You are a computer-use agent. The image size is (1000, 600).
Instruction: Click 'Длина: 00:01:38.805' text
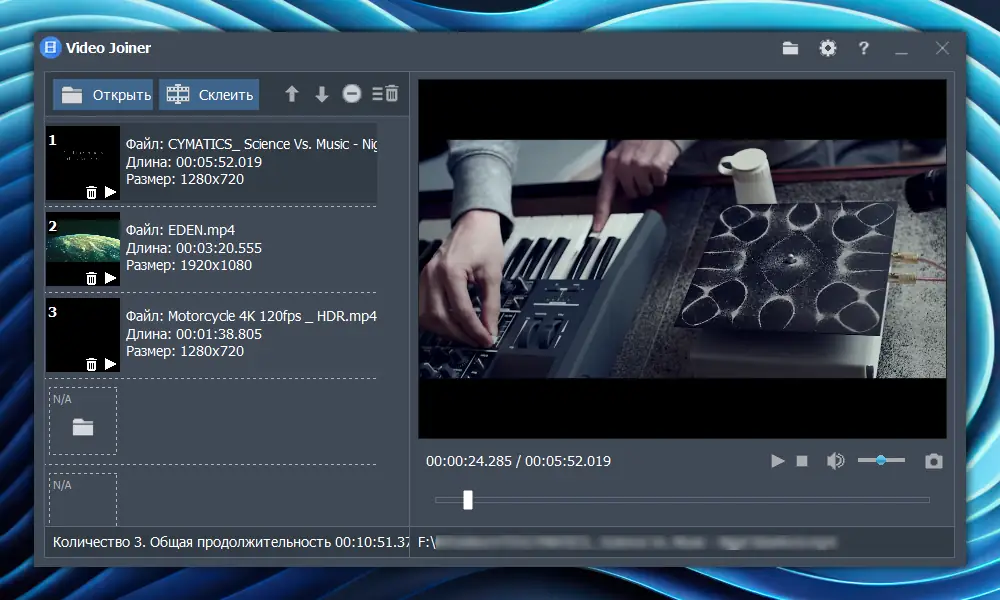point(194,334)
